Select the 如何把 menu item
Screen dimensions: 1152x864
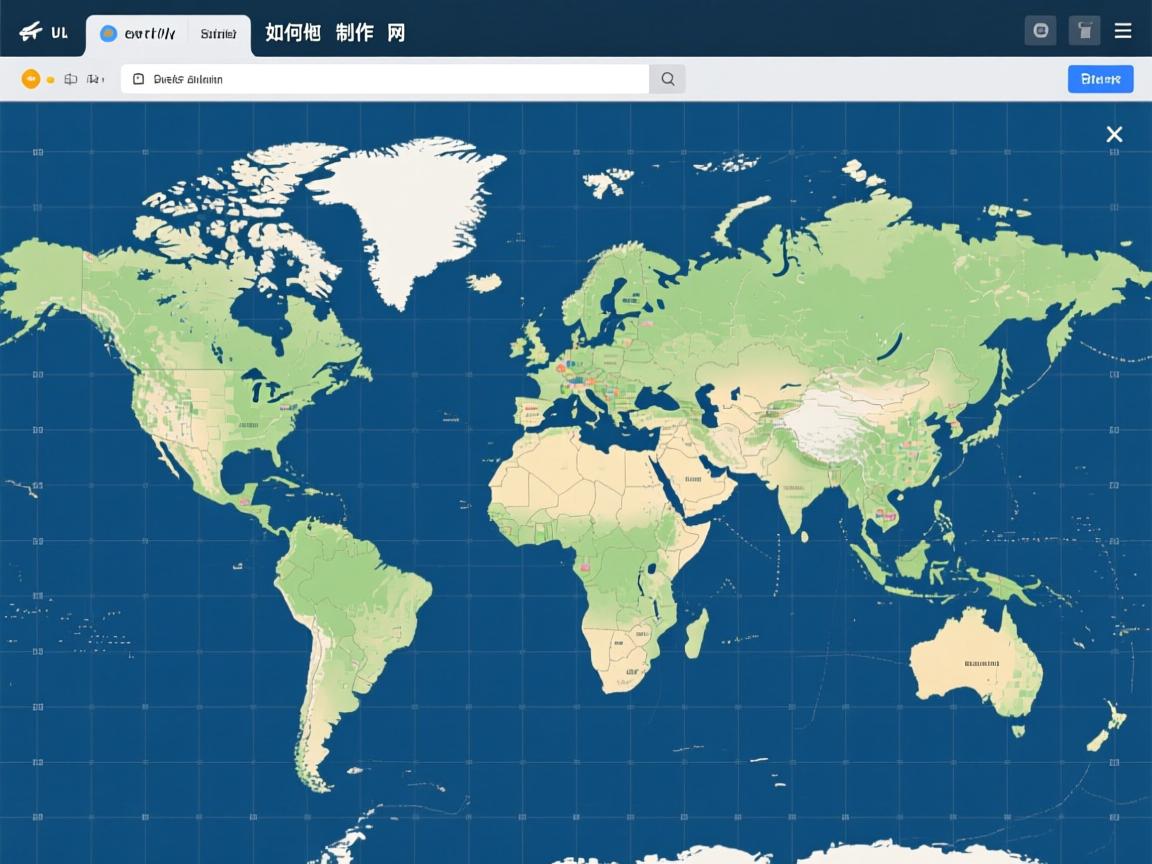tap(290, 32)
